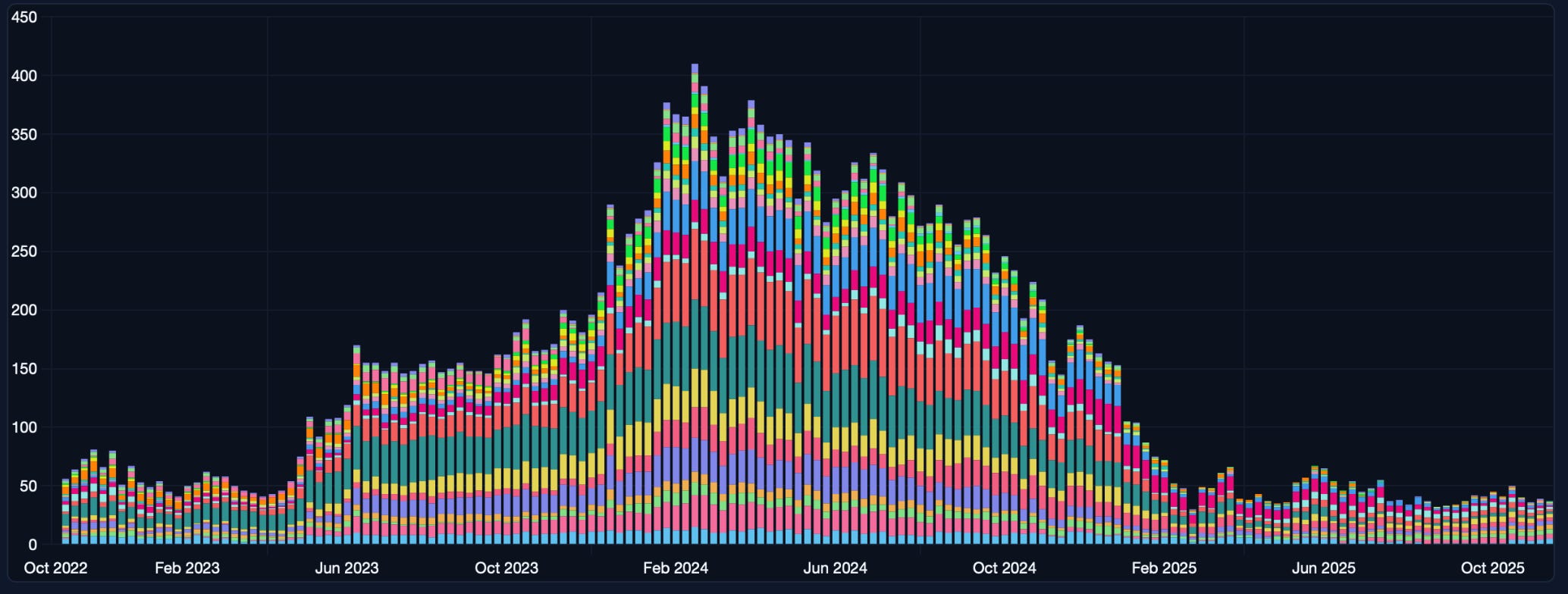Click the 'Oct 2022' x-axis label
1568x594 pixels.
pos(55,567)
